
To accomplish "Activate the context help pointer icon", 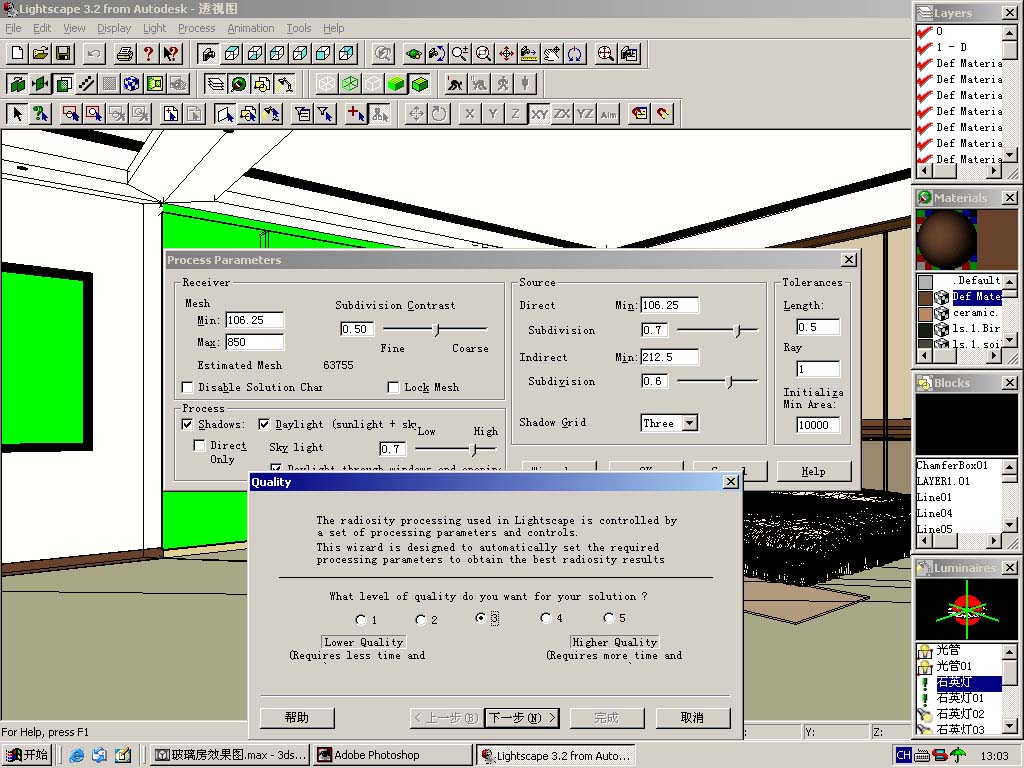I will pyautogui.click(x=171, y=54).
